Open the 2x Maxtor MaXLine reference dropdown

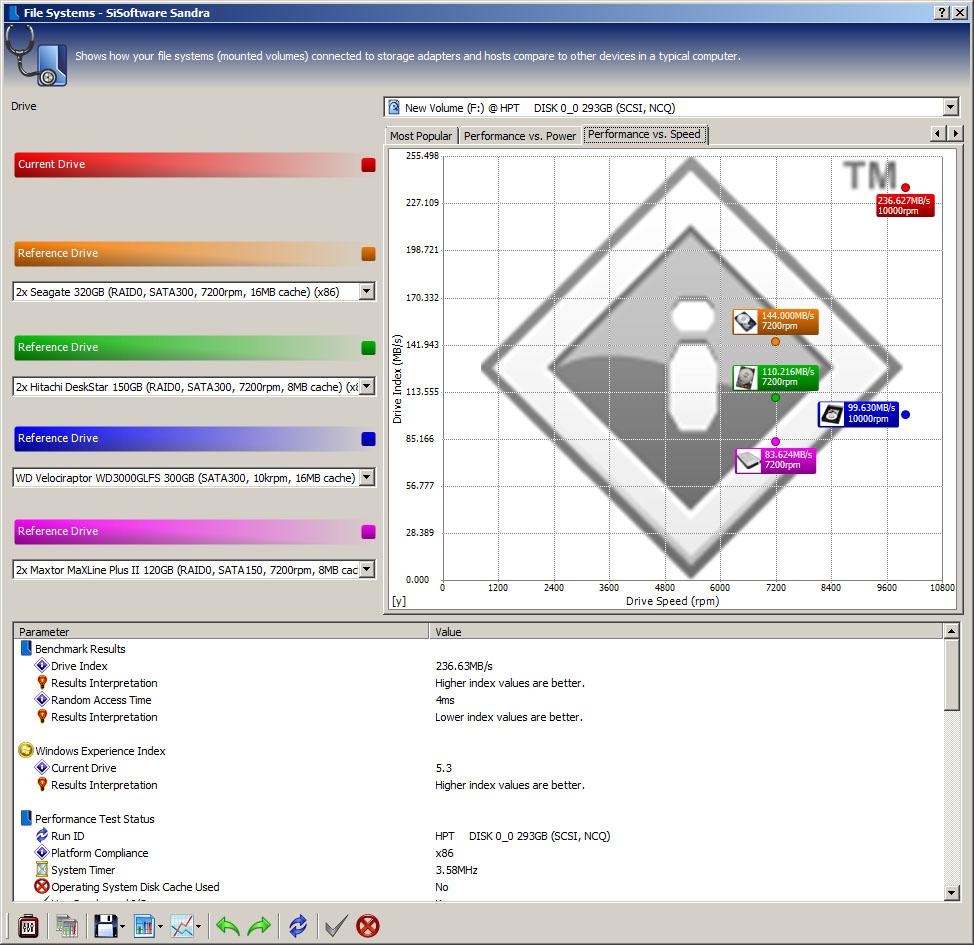[367, 569]
